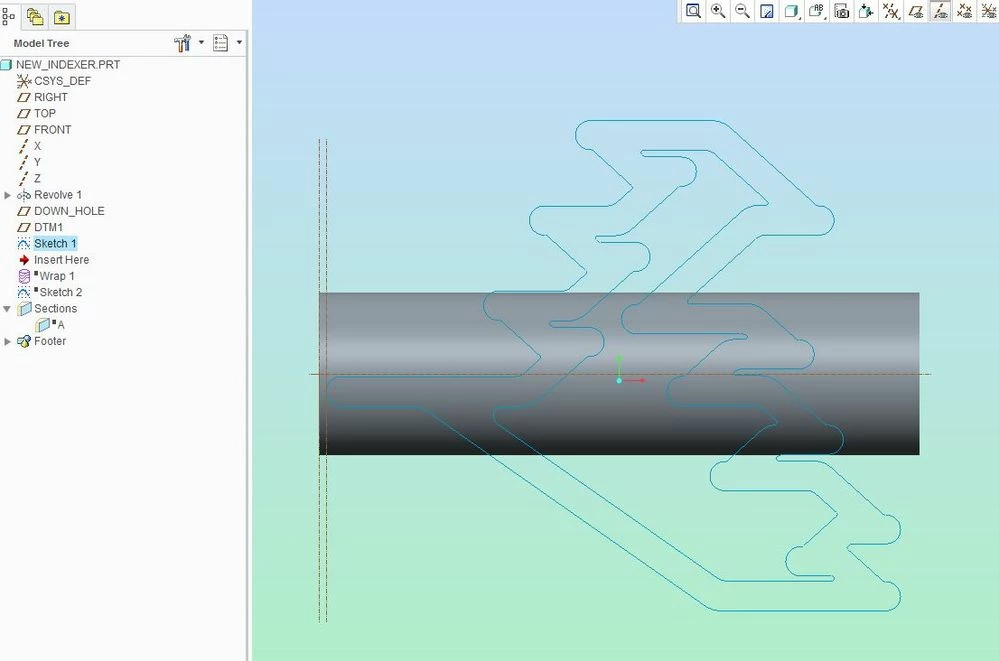Viewport: 999px width, 661px height.
Task: Select the RIGHT datum plane
Action: [x=50, y=97]
